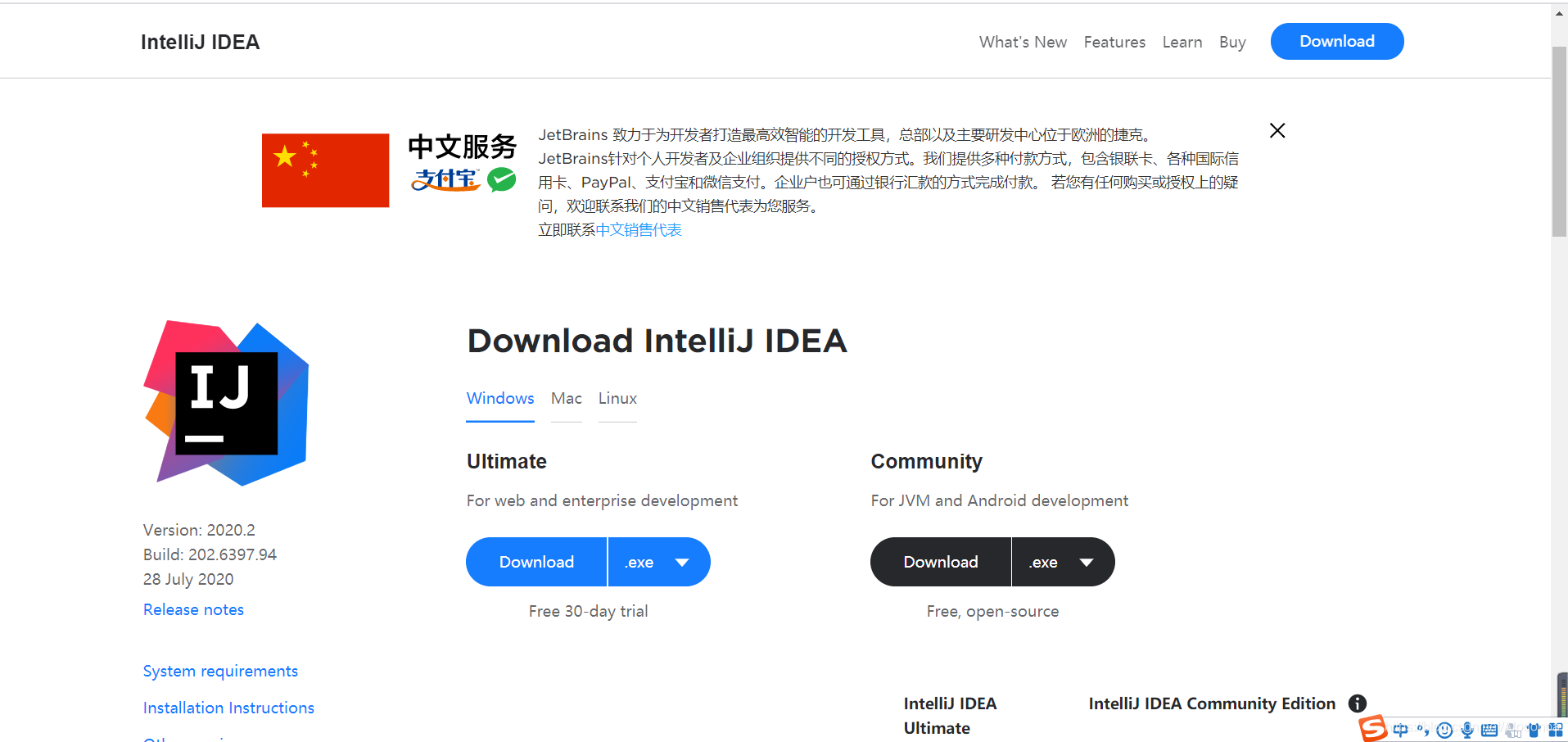Click the 'Community' edition heading
The height and width of the screenshot is (742, 1568).
click(x=926, y=461)
